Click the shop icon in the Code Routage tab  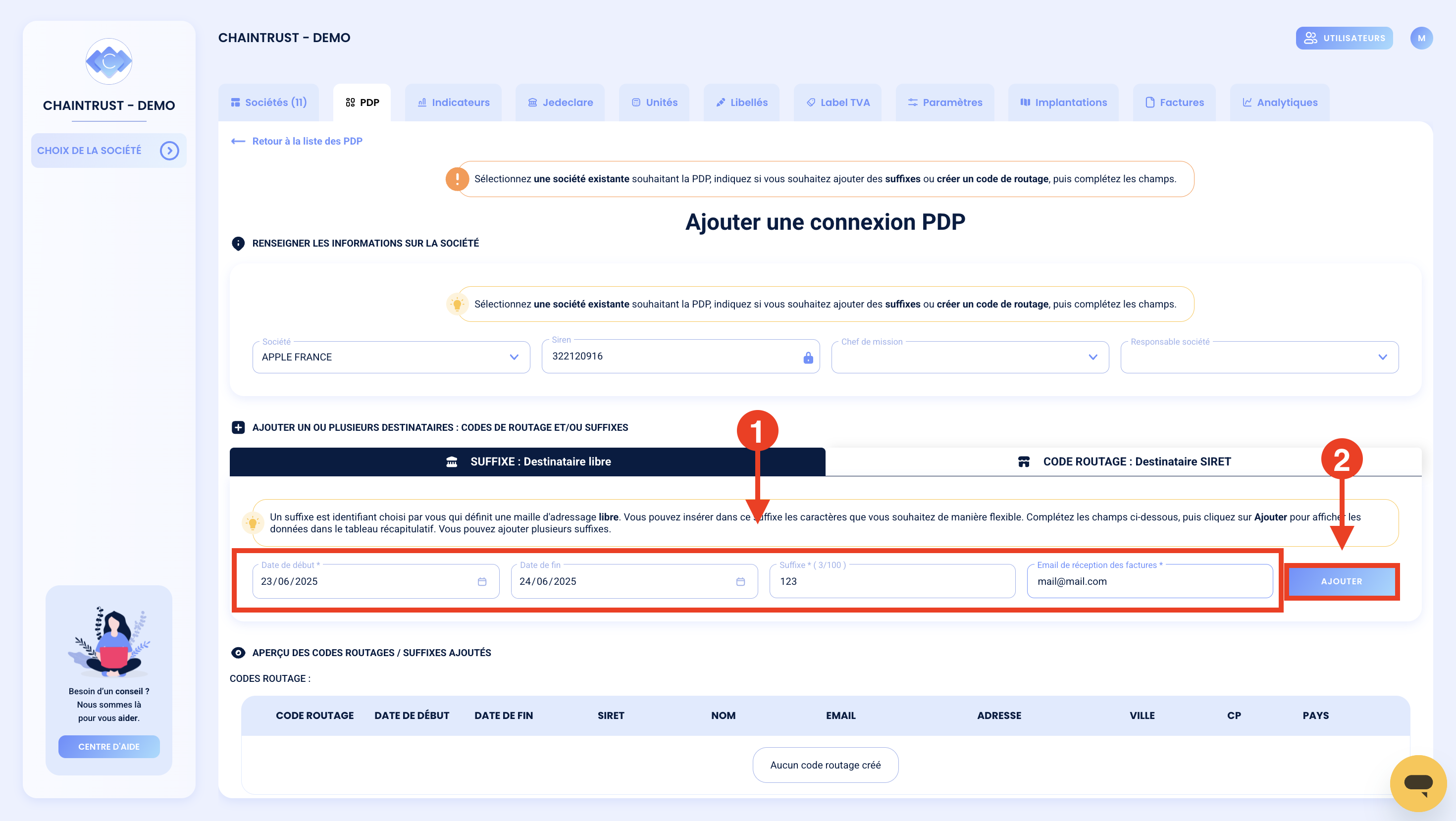click(1024, 462)
